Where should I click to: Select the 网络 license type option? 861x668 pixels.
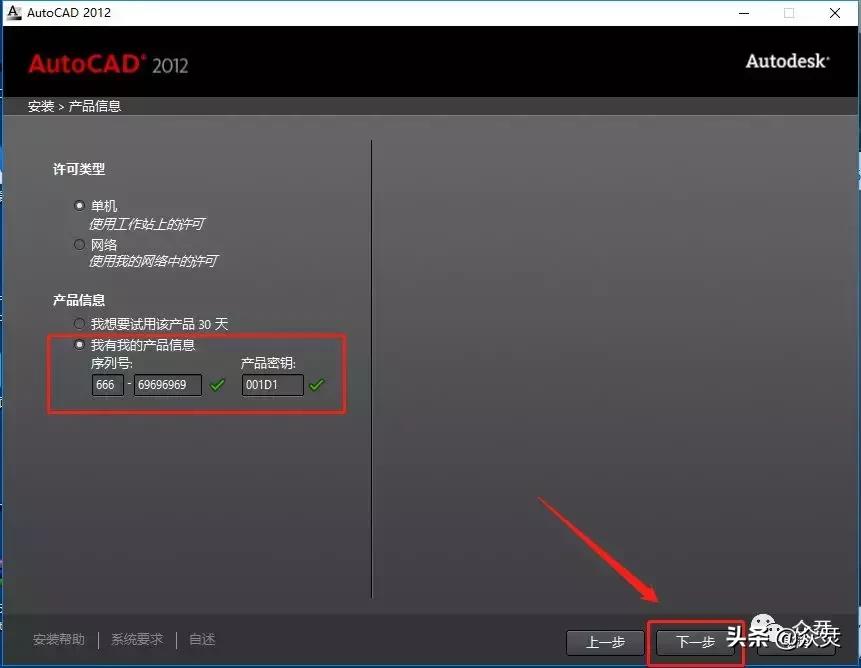(x=79, y=244)
